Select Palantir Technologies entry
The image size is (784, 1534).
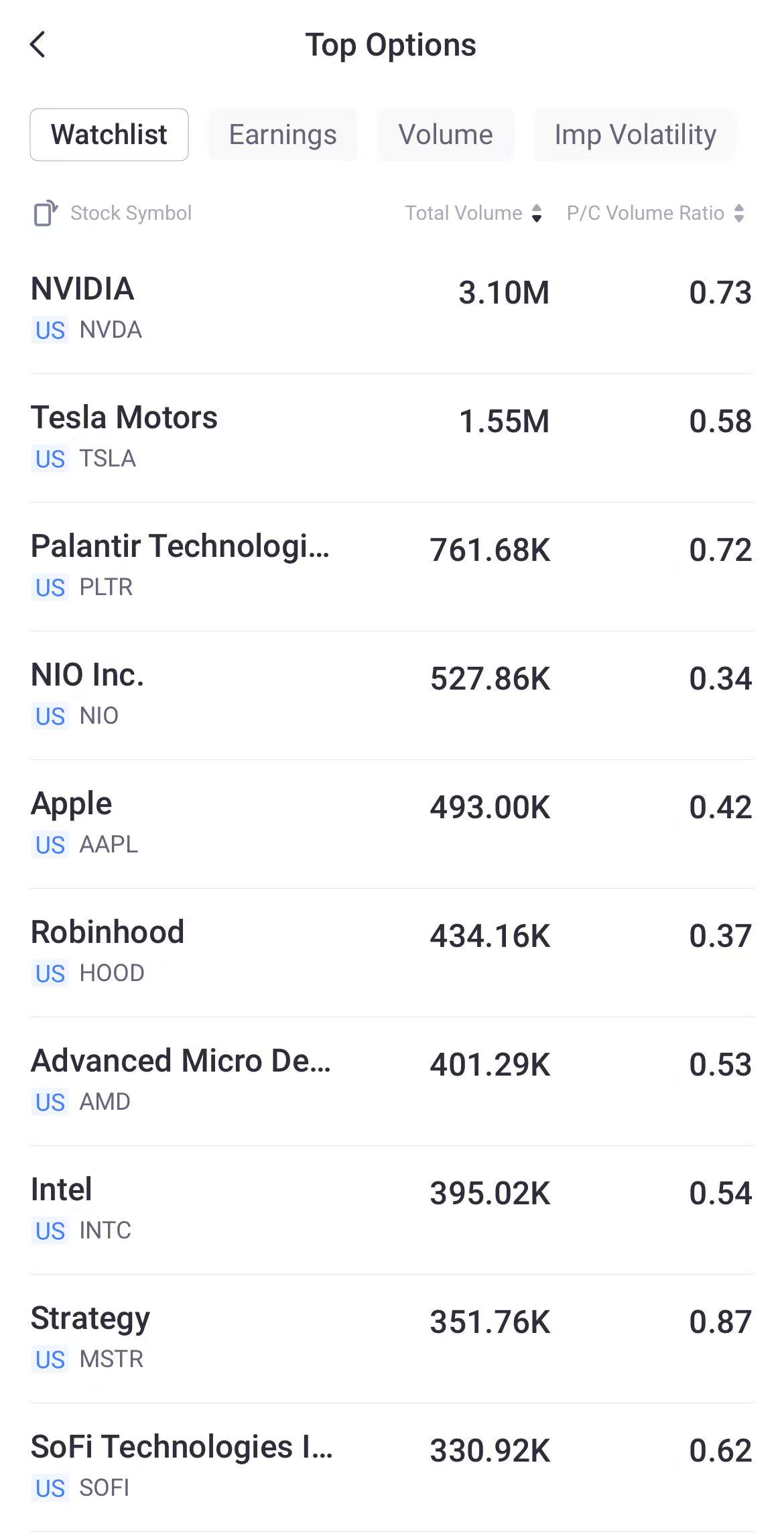pyautogui.click(x=391, y=566)
